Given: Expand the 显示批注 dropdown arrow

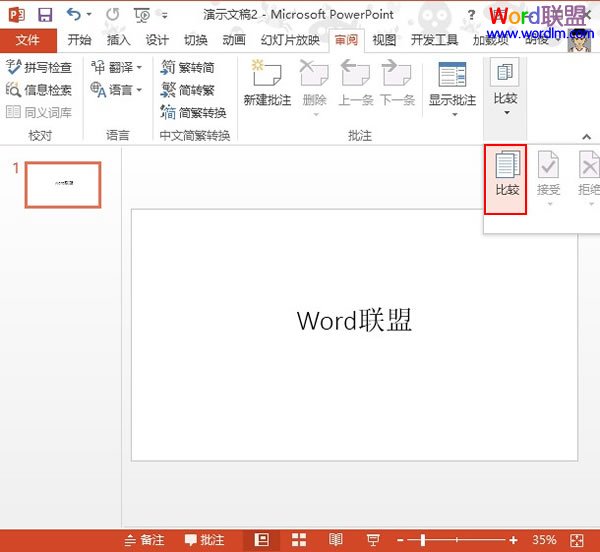Looking at the screenshot, I should click(455, 114).
